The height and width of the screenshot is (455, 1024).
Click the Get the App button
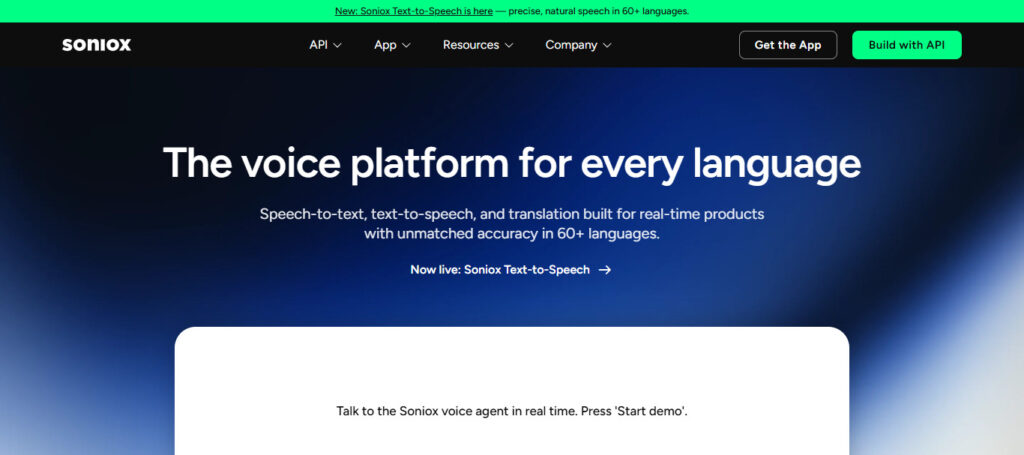(x=788, y=45)
